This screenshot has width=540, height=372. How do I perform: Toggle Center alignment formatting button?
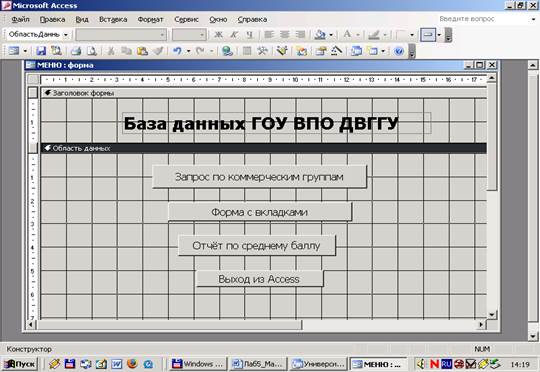tap(284, 34)
